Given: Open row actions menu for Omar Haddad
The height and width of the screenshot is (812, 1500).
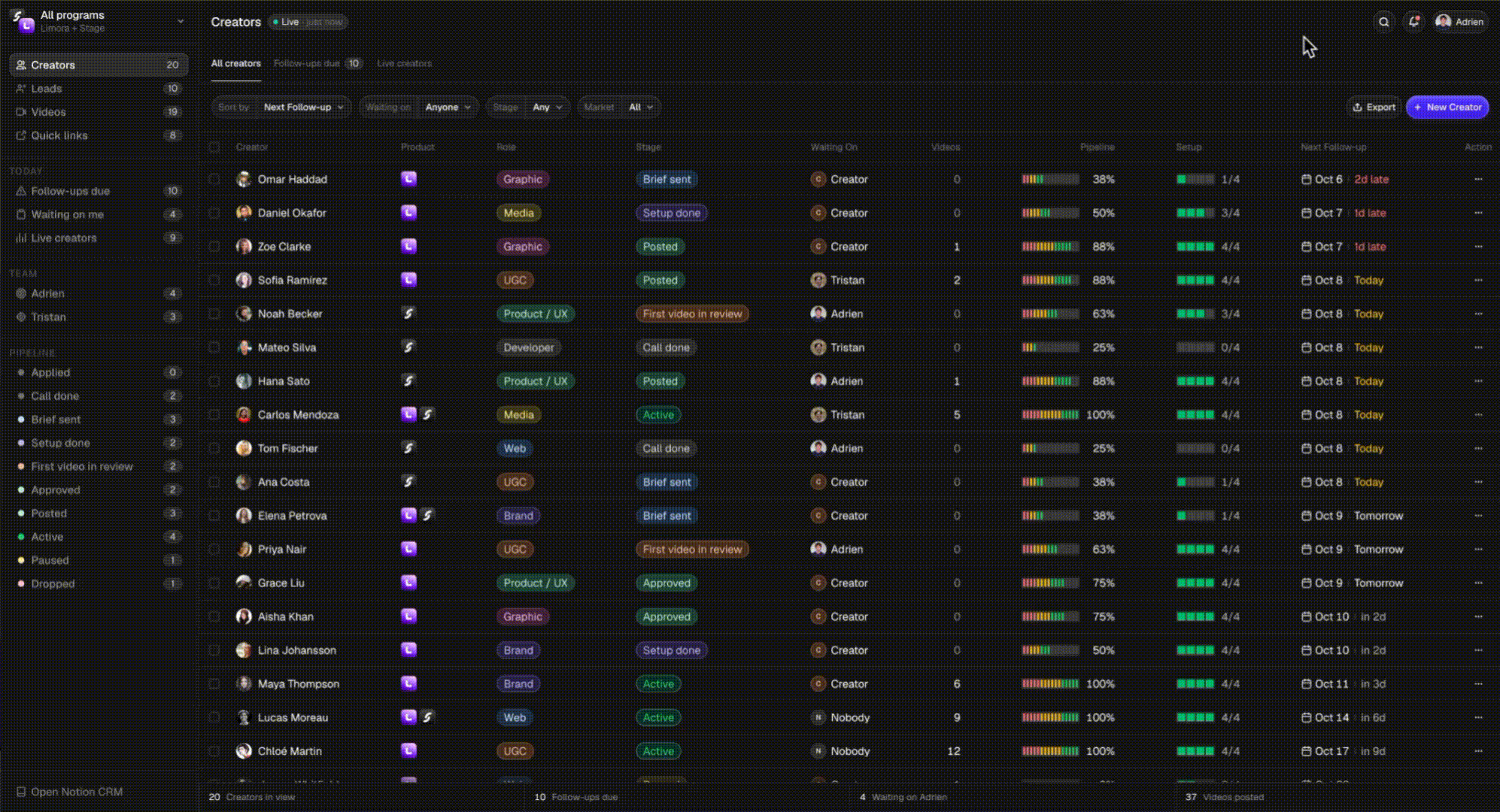Looking at the screenshot, I should coord(1478,179).
